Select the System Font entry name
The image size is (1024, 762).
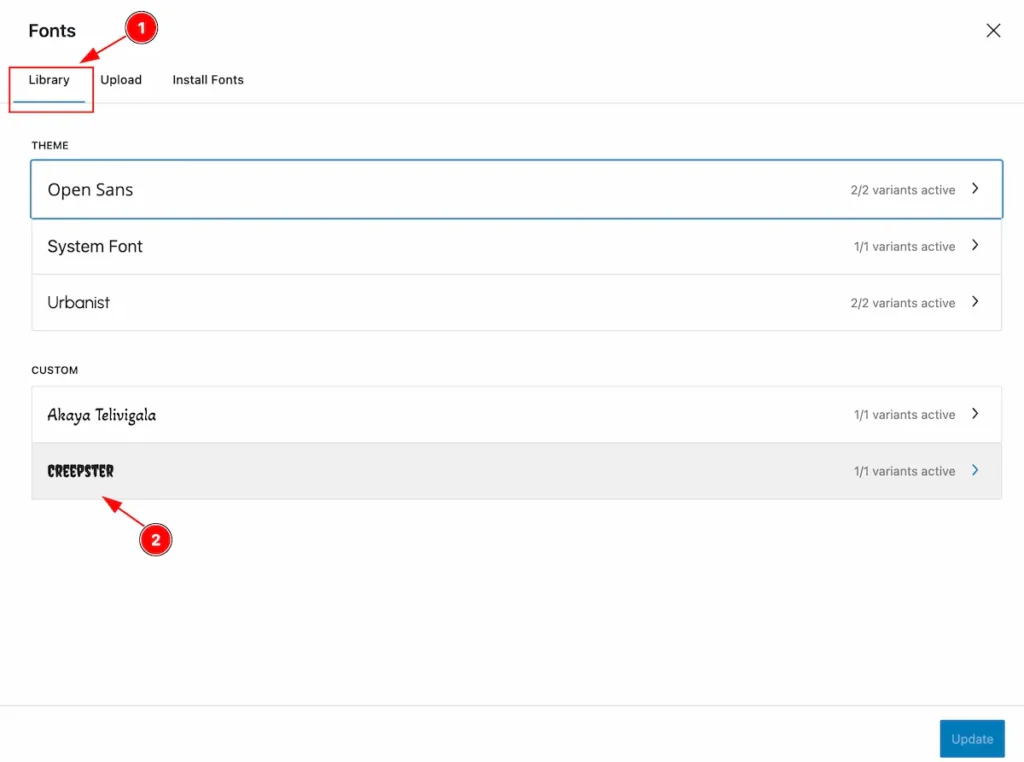coord(95,246)
